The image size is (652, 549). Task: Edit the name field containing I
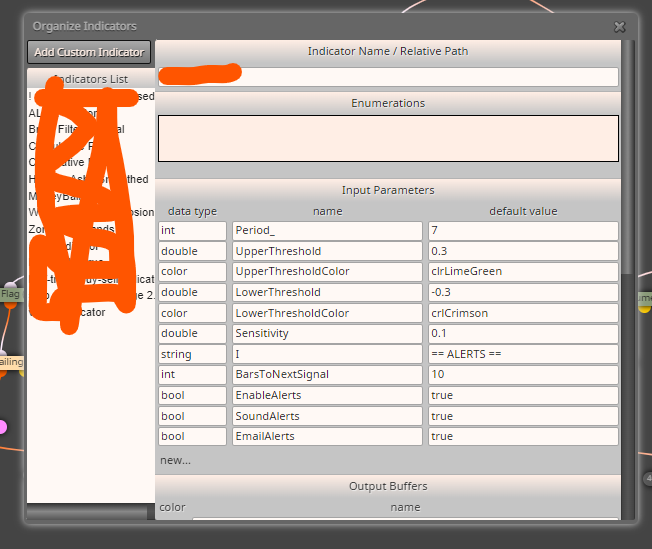[327, 354]
